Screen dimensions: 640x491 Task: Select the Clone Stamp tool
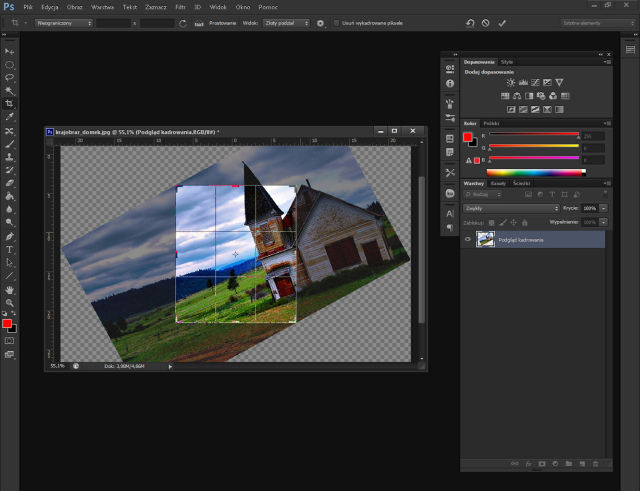pyautogui.click(x=9, y=157)
